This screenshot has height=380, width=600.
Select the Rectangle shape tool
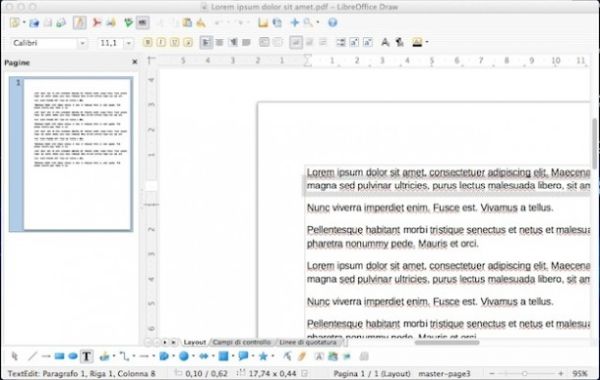(x=59, y=356)
